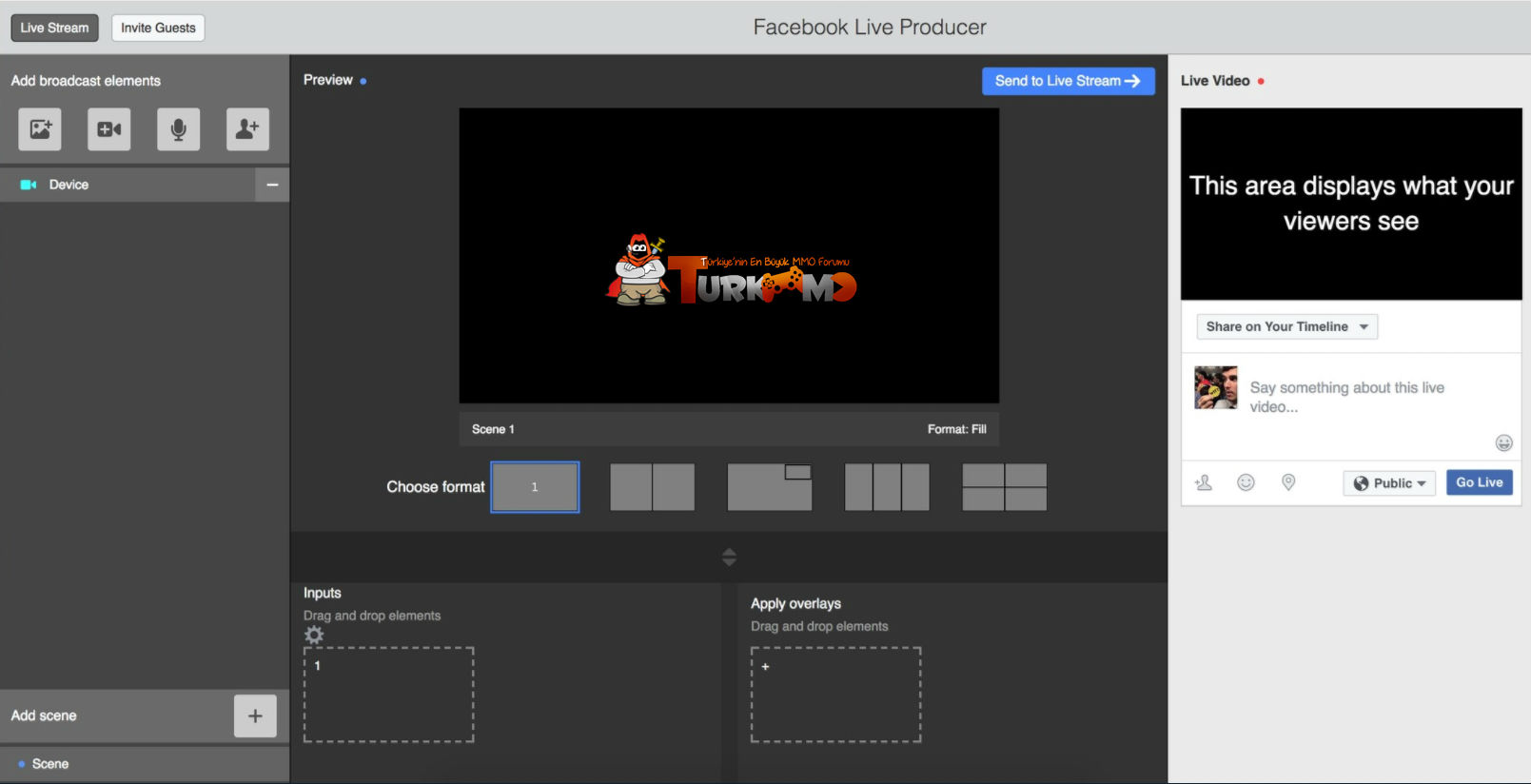Image resolution: width=1531 pixels, height=784 pixels.
Task: Open Share on Your Timeline dropdown
Action: coord(1287,326)
